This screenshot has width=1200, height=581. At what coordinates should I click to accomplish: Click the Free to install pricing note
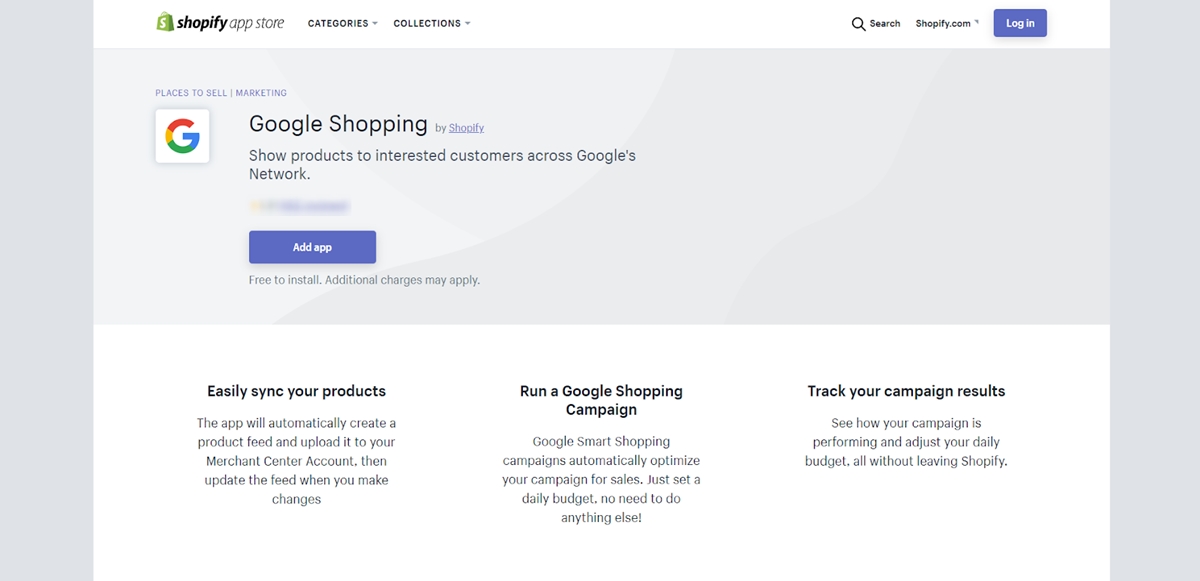pyautogui.click(x=364, y=280)
